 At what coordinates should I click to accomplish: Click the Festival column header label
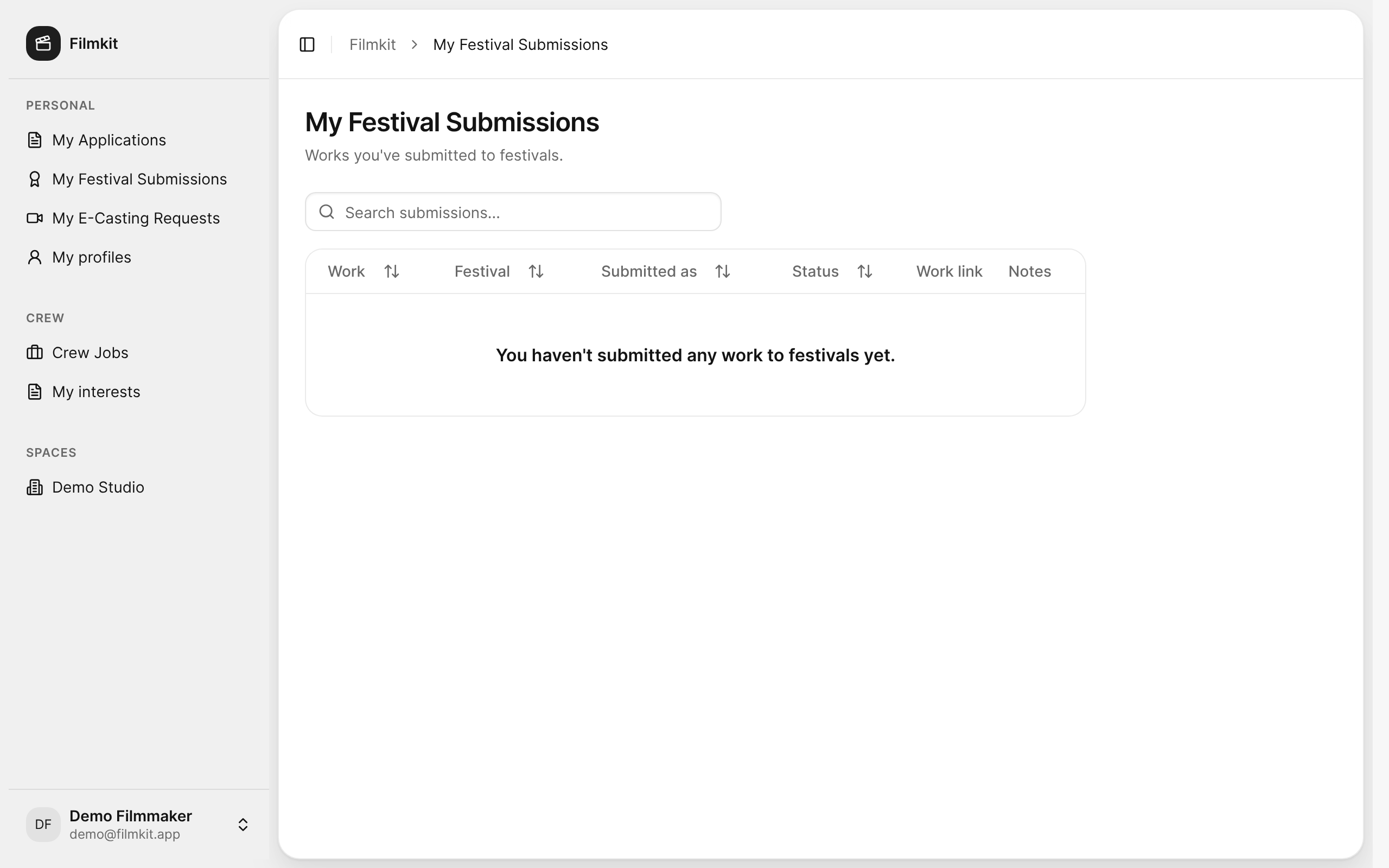[482, 271]
